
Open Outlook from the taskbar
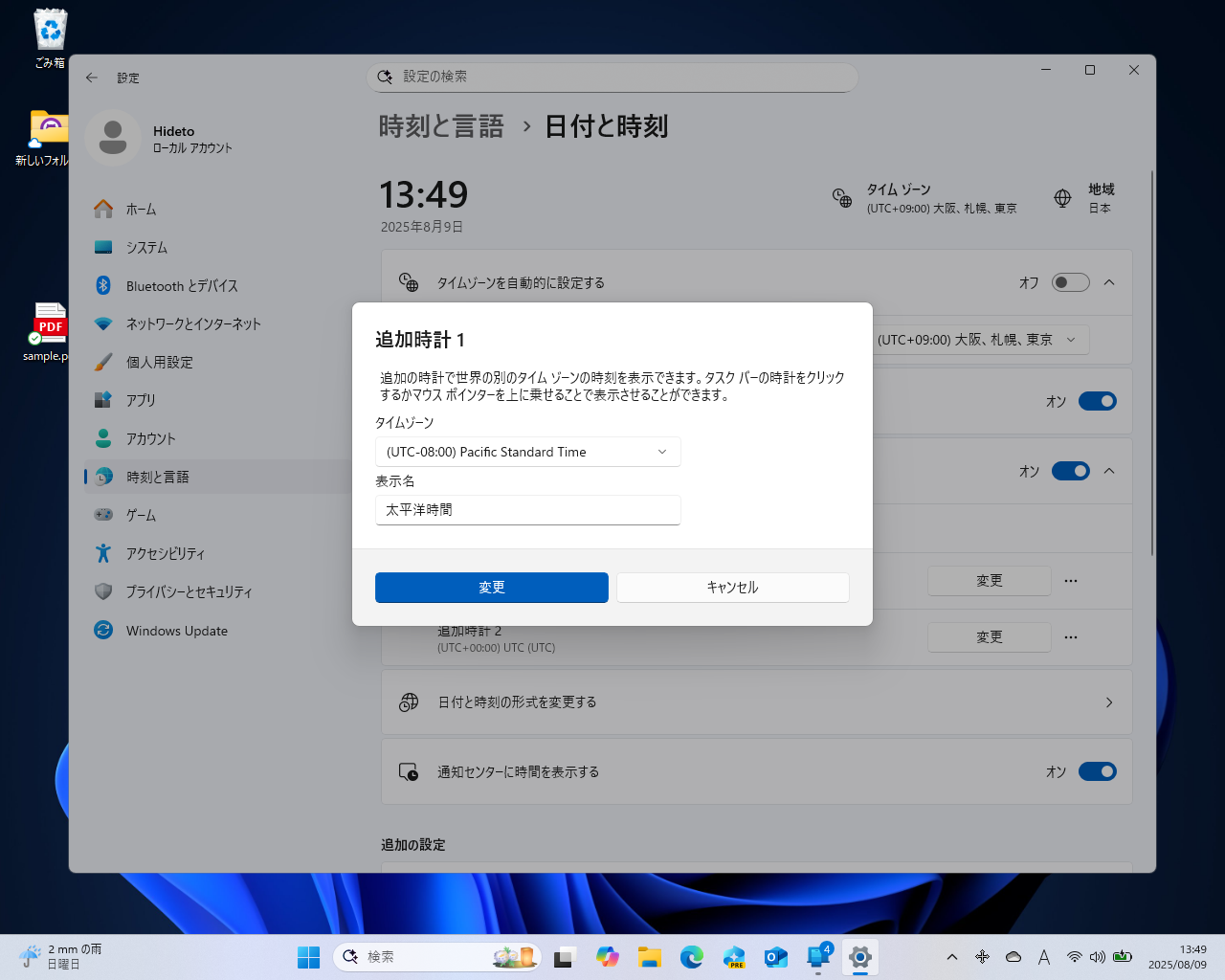point(775,957)
